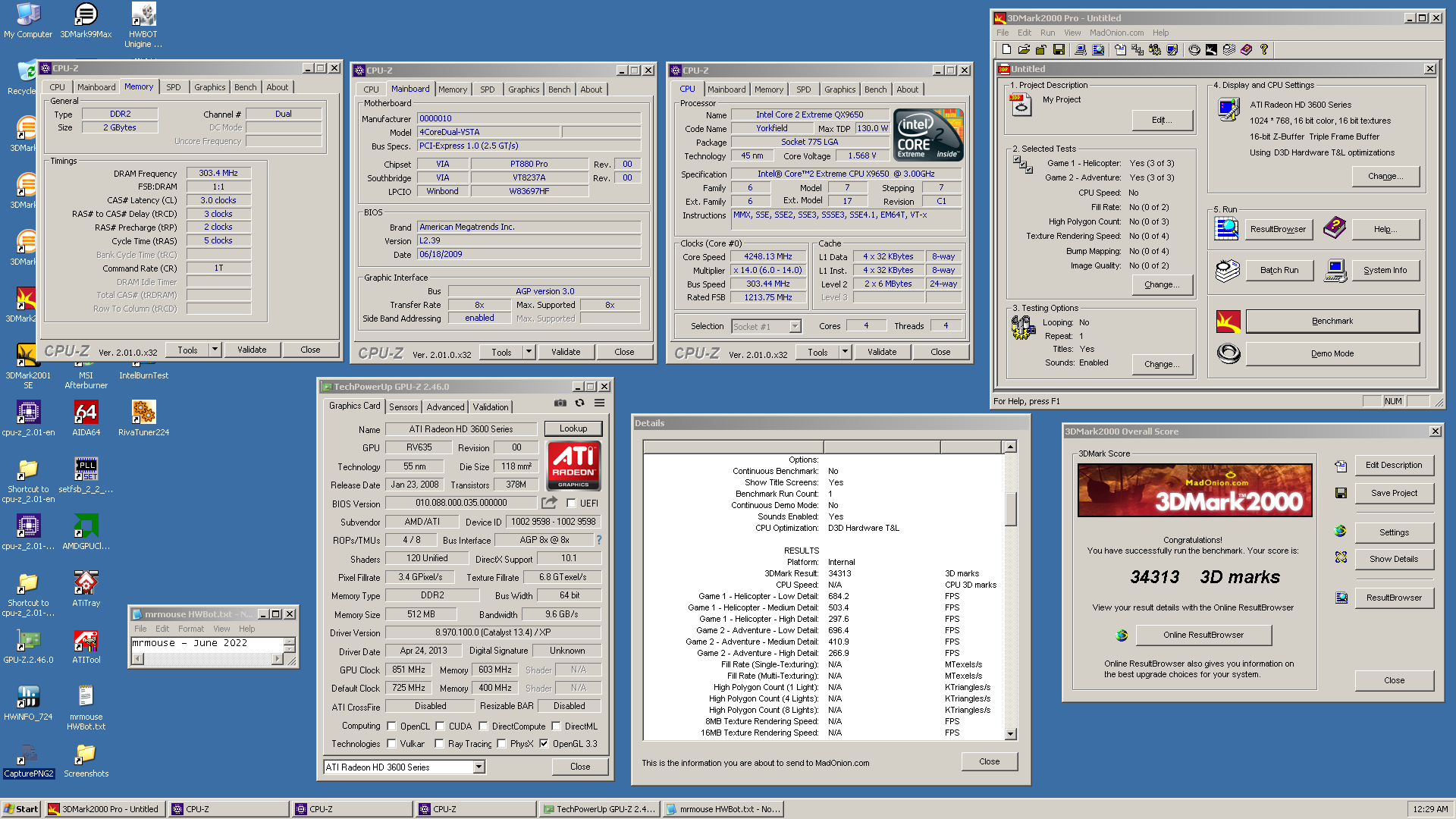
Task: Click the Notepad text area with mrmouse text
Action: point(207,643)
